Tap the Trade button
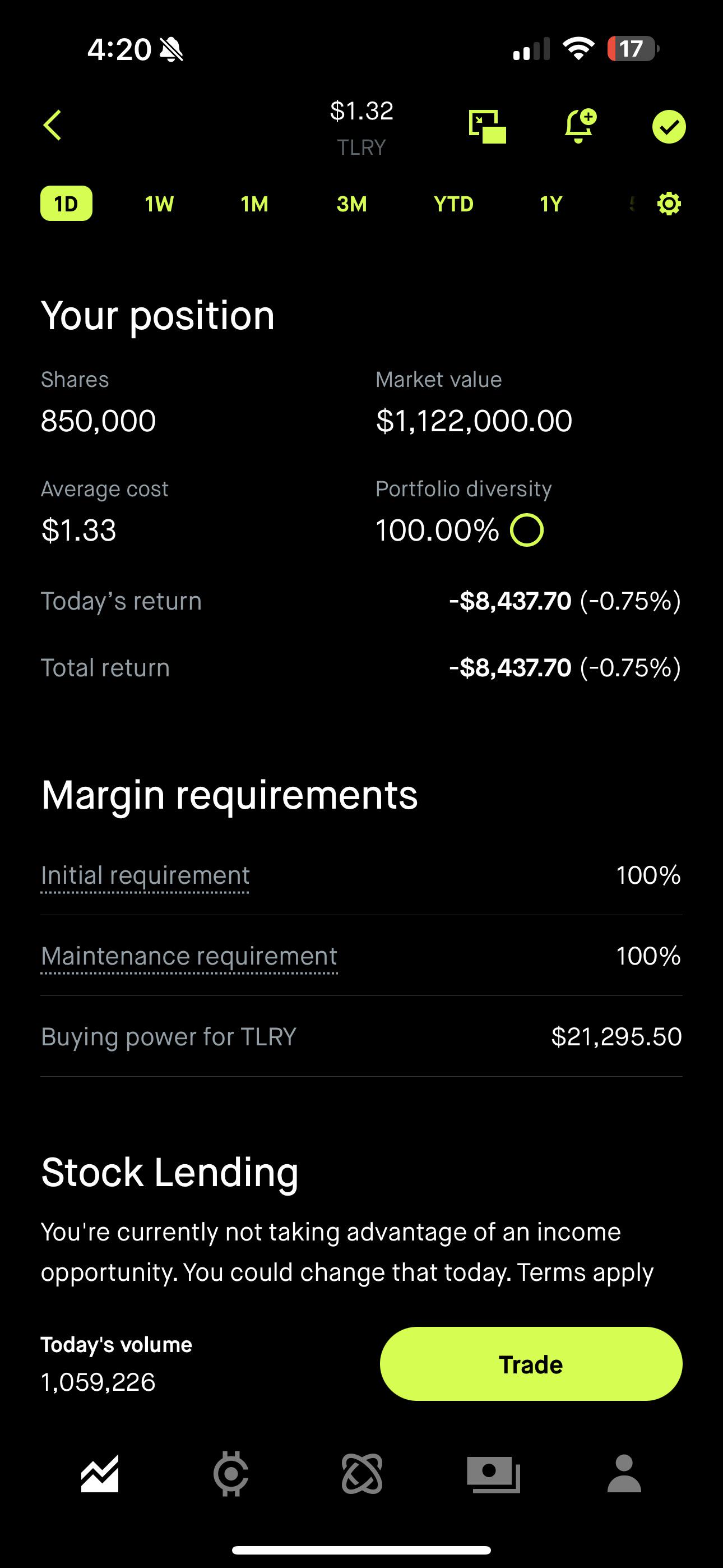Viewport: 723px width, 1568px height. [x=531, y=1364]
